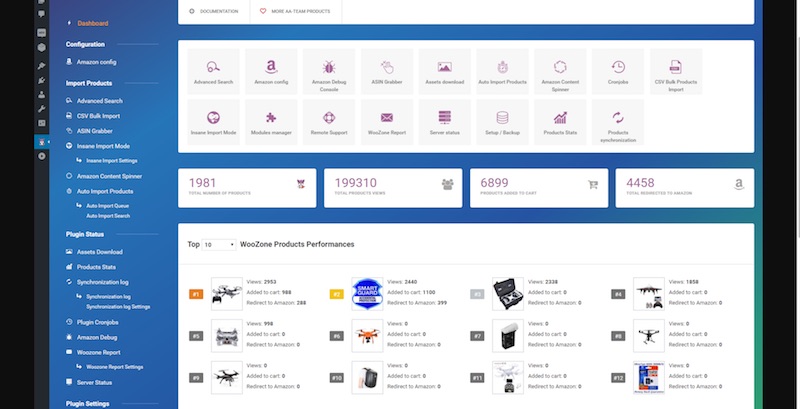
Task: Click the #12 memory card product thumbnail
Action: click(649, 377)
